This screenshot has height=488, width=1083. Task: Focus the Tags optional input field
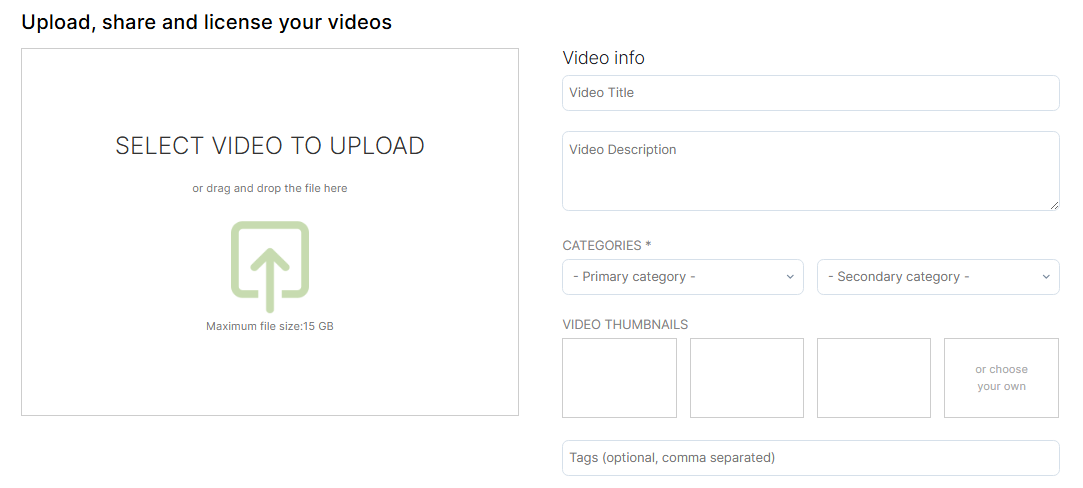tap(810, 458)
